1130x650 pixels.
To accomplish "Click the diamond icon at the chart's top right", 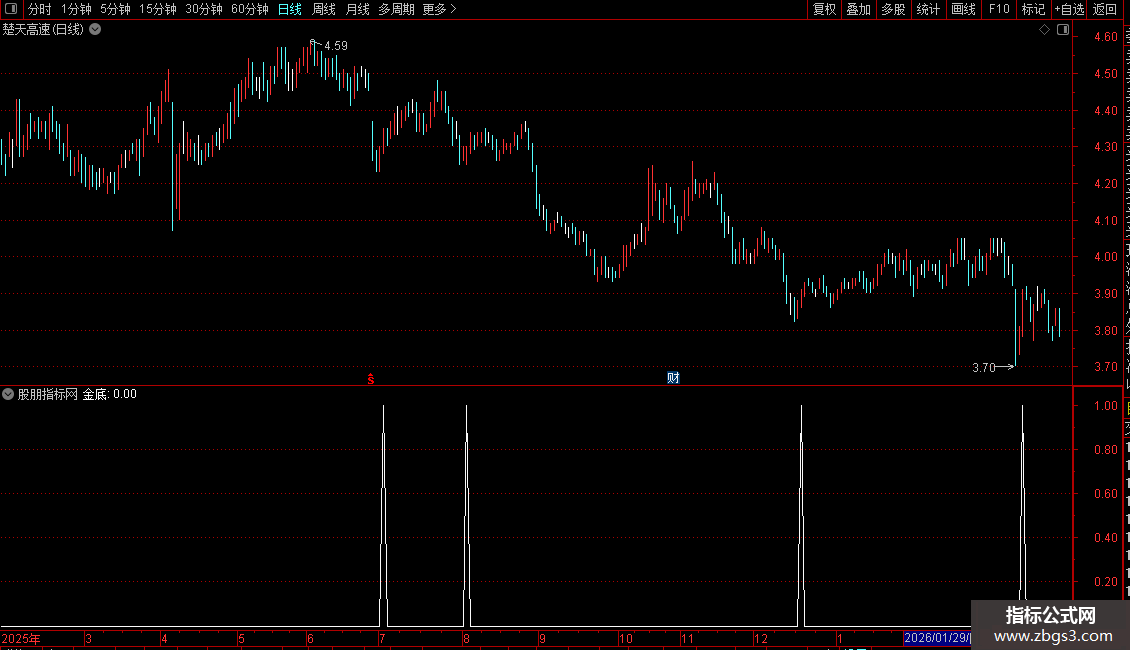I will [x=1044, y=30].
